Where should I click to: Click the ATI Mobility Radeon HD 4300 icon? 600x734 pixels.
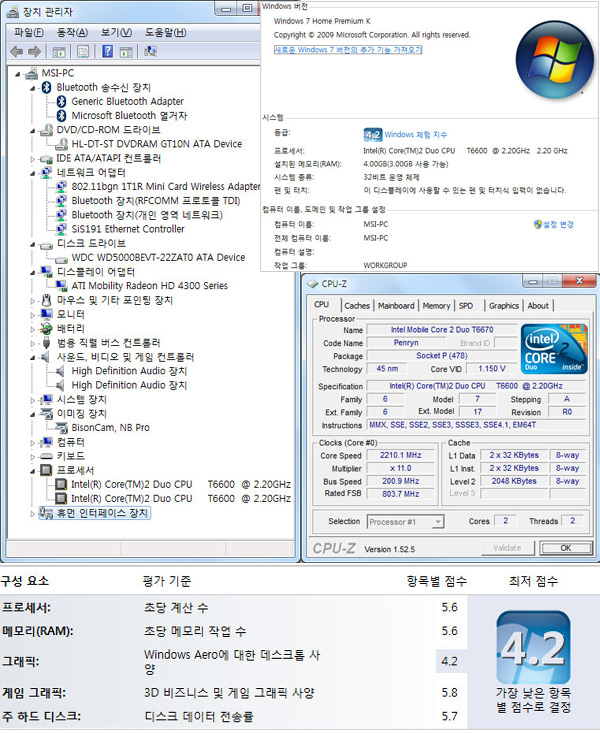click(61, 286)
